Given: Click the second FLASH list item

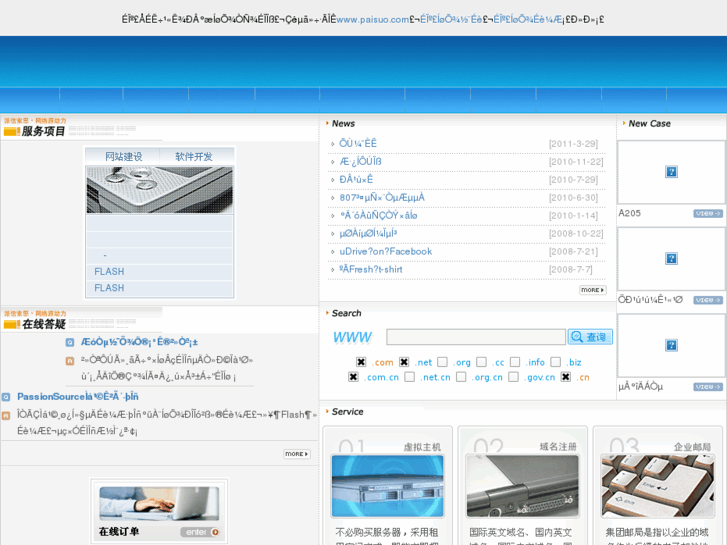Looking at the screenshot, I should coord(109,288).
